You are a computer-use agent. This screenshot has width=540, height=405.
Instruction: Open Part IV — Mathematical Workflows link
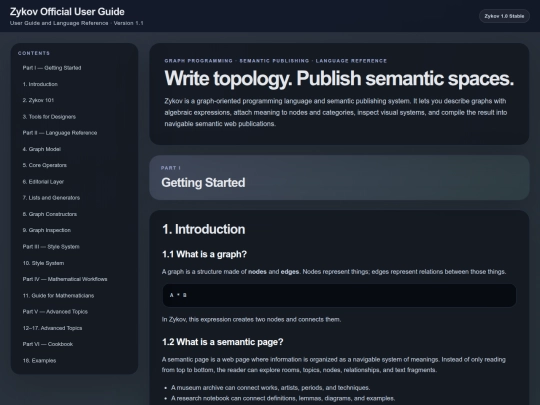coord(65,279)
